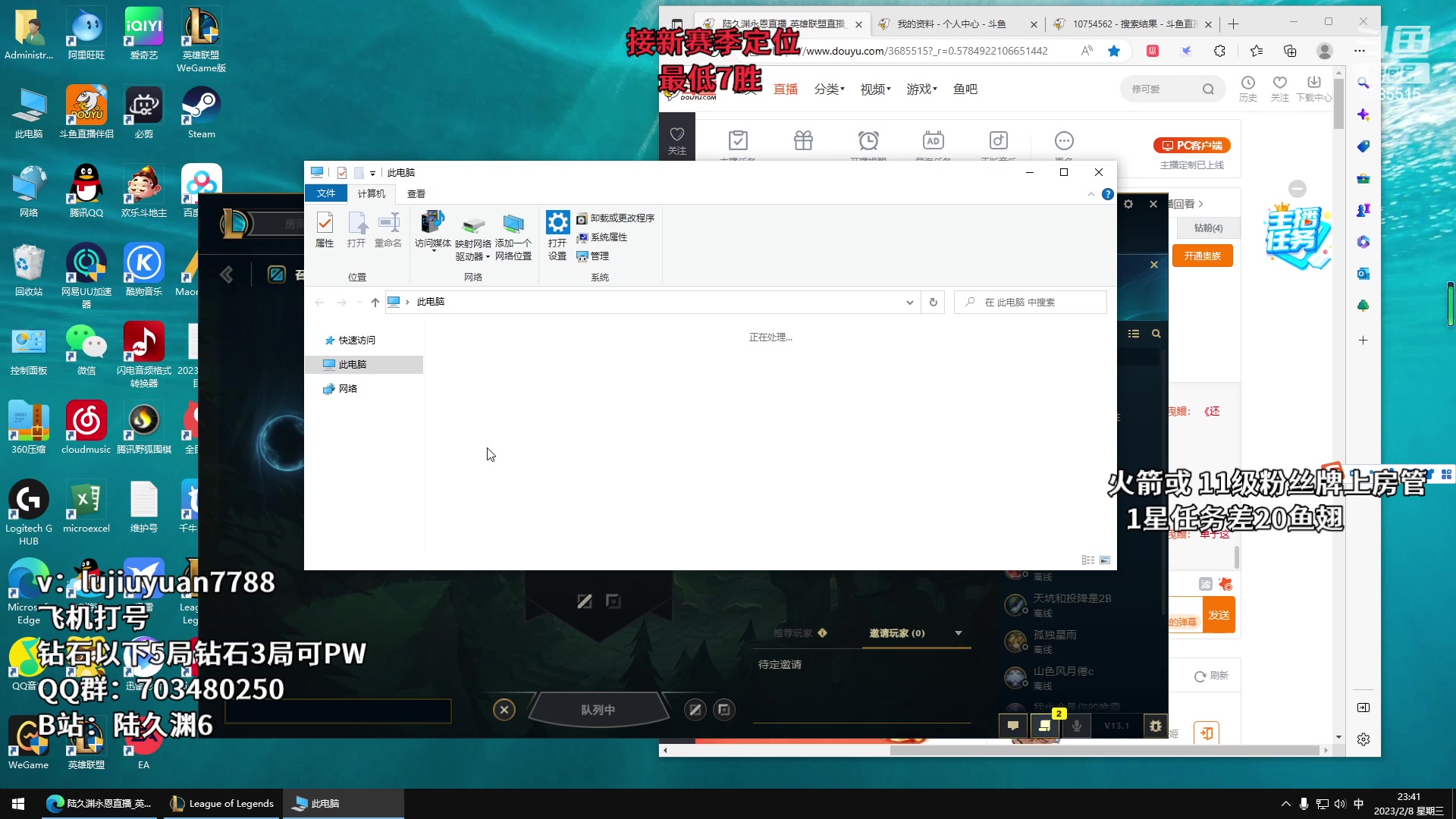Switch Explorer to large icons view
Viewport: 1456px width, 819px height.
click(x=1105, y=560)
